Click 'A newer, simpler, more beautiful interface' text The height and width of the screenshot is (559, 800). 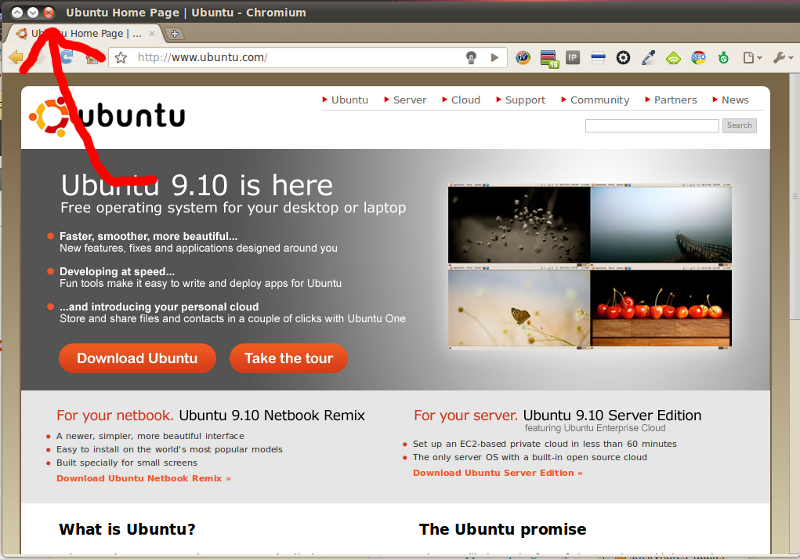click(150, 436)
